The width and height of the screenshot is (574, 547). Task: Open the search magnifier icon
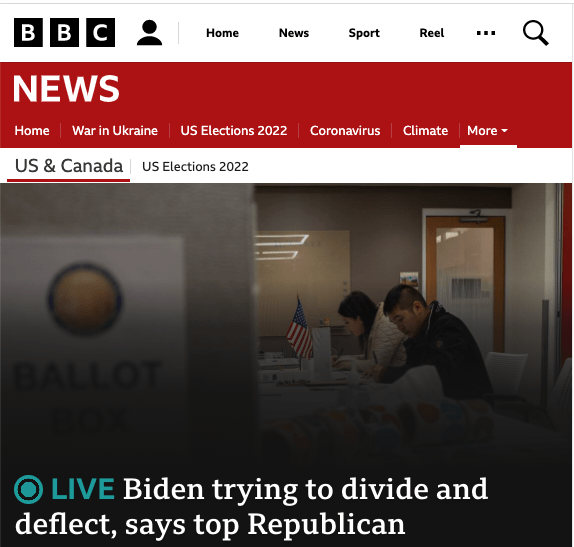(536, 33)
